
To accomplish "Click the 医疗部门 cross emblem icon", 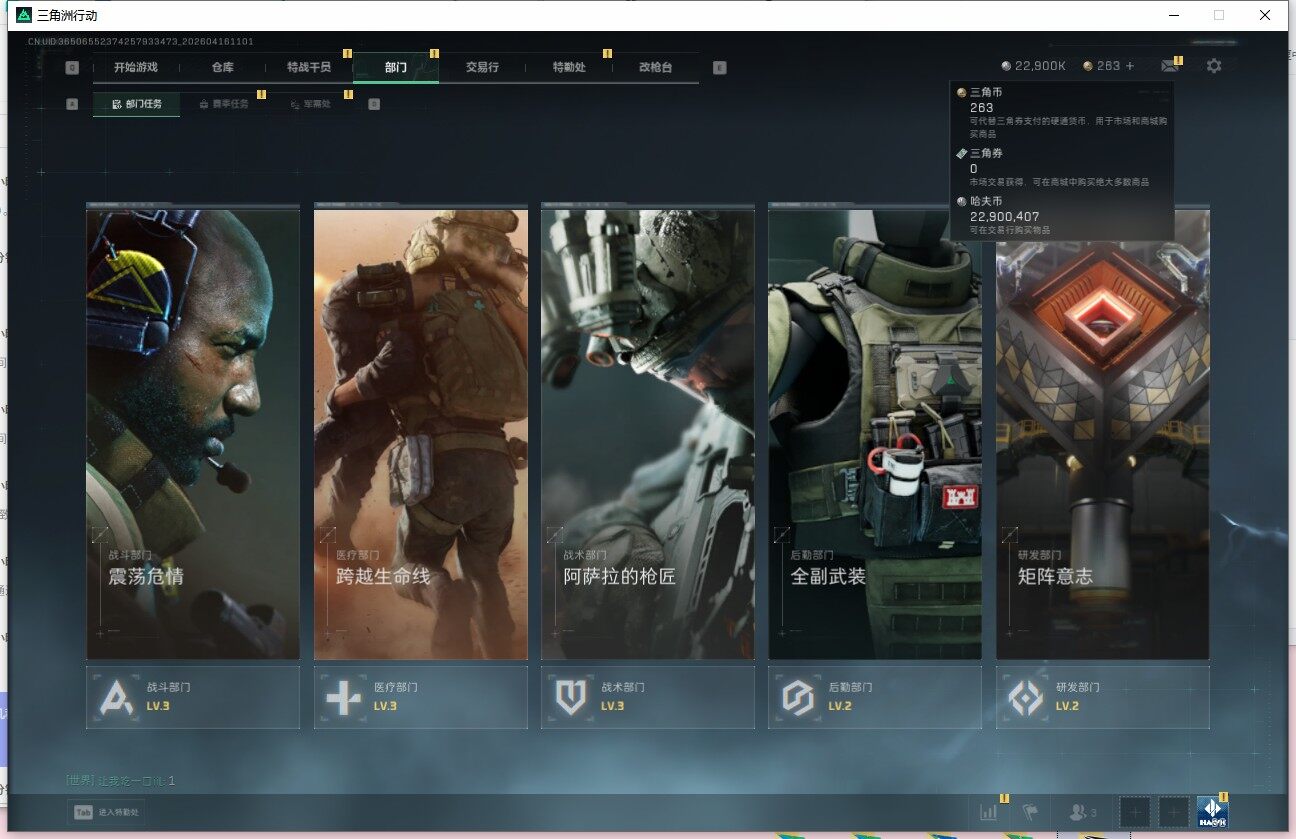I will tap(343, 697).
